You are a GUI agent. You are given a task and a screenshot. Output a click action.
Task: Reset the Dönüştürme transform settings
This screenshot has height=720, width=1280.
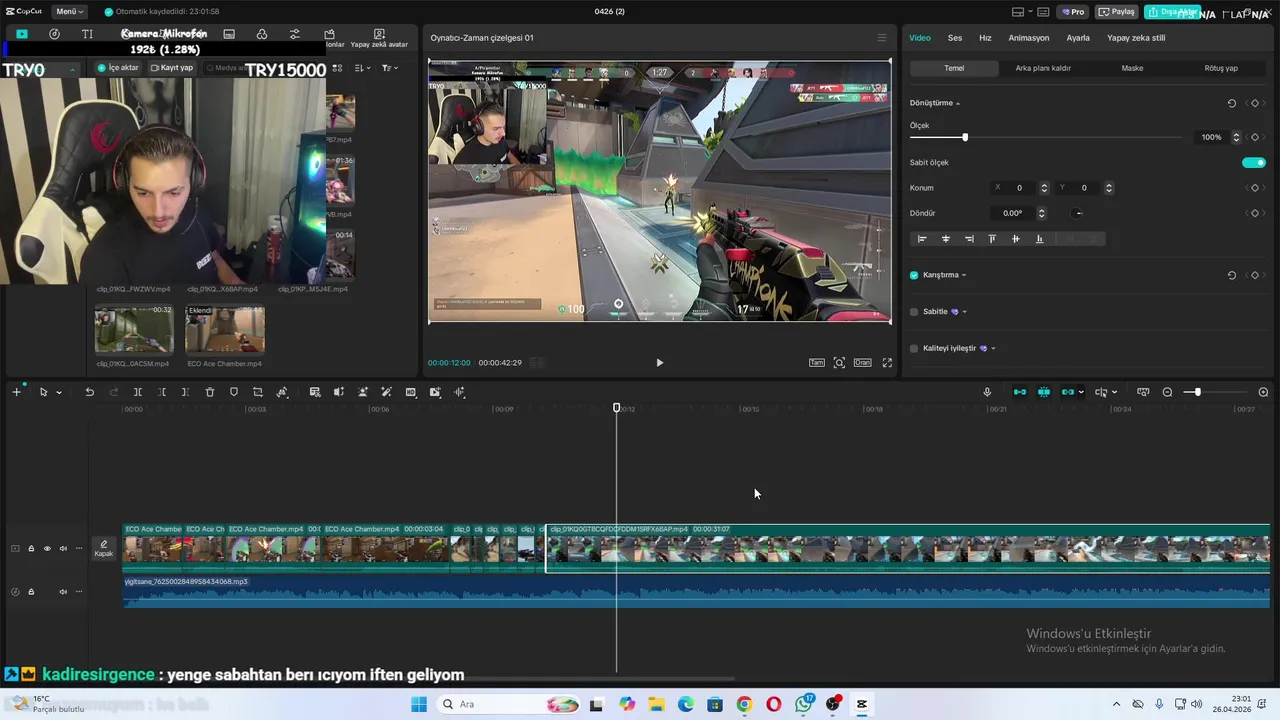(1232, 103)
